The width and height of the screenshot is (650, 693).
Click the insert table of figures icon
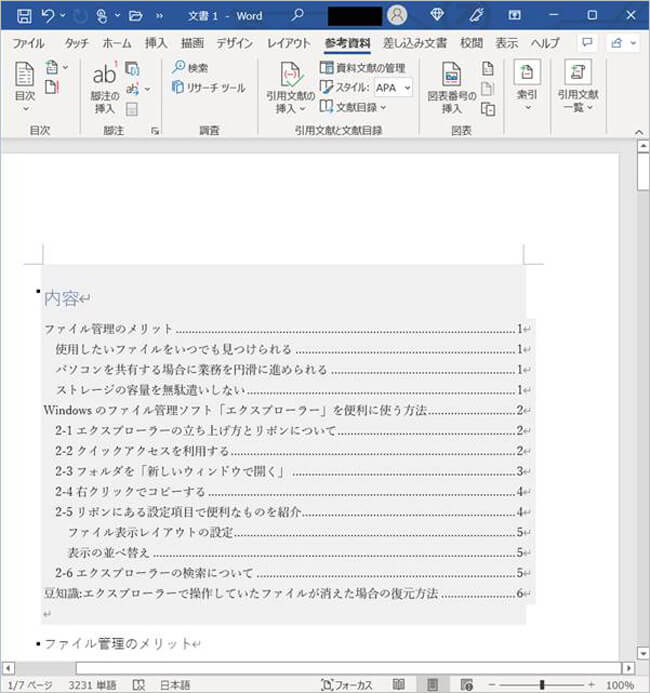click(487, 69)
